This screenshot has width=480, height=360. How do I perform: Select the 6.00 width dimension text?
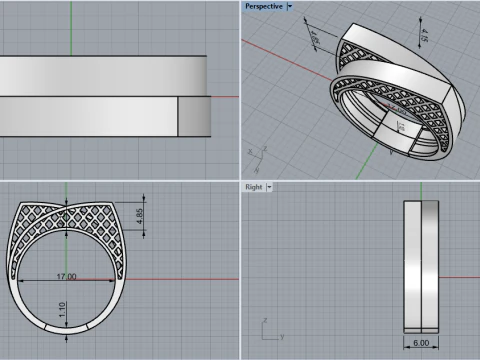coord(421,343)
